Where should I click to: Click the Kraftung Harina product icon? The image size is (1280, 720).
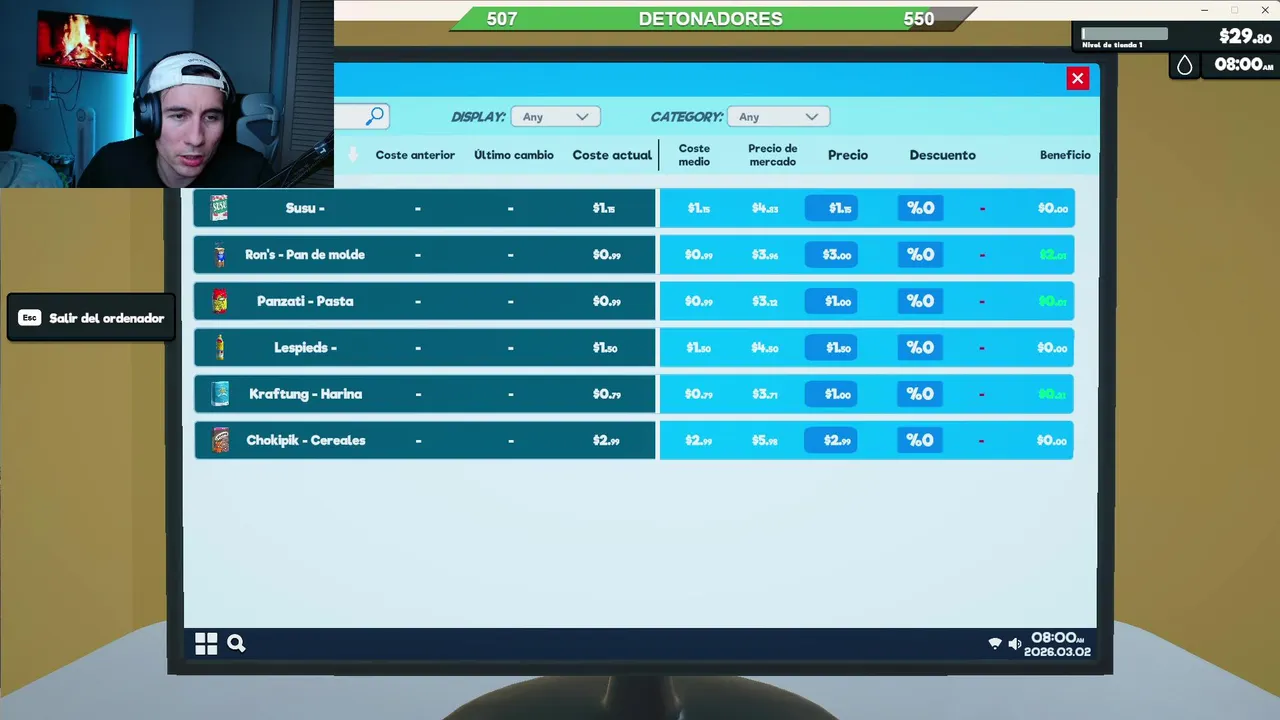pyautogui.click(x=220, y=394)
